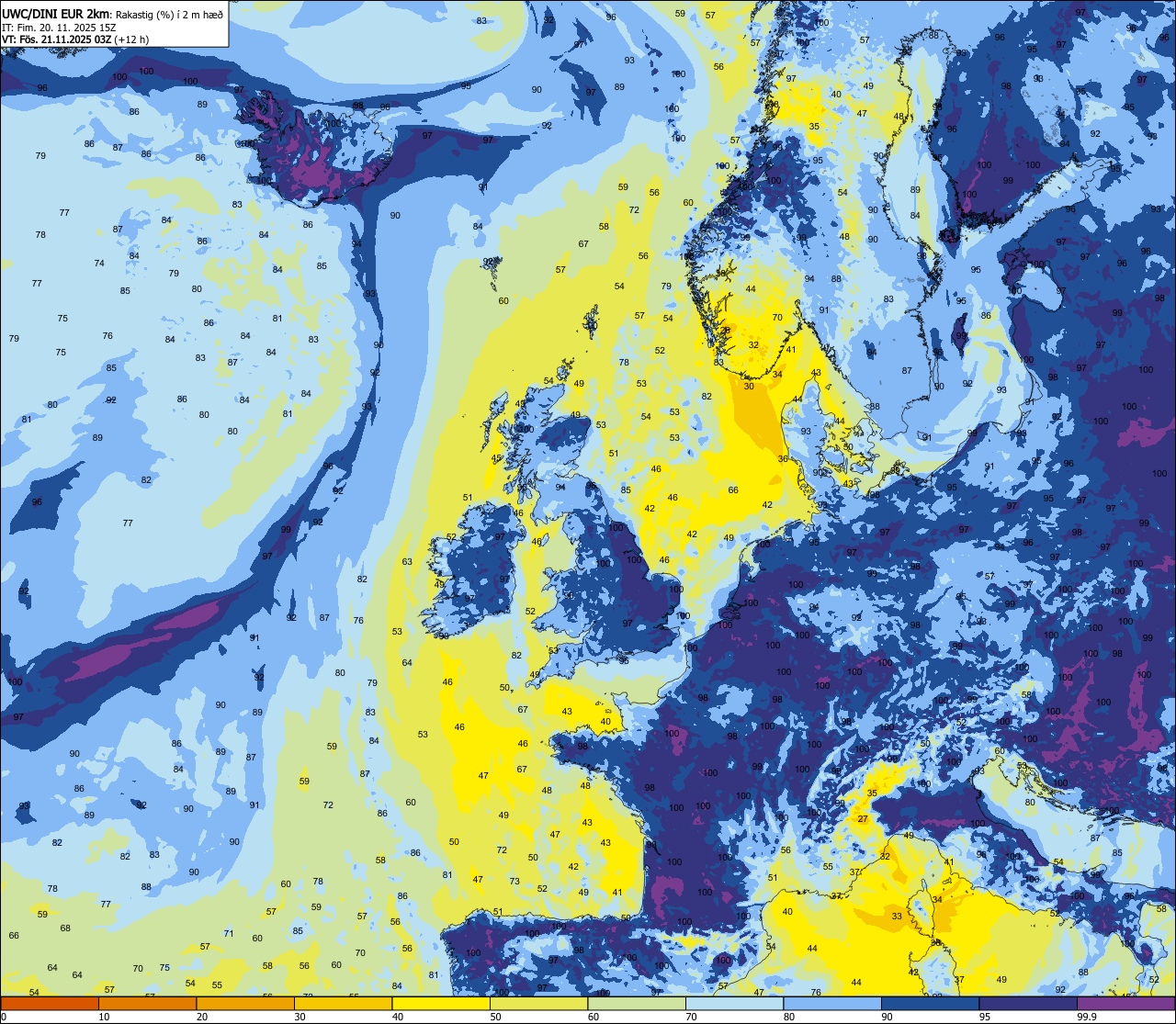The image size is (1176, 1024).
Task: Click the 'Rakastig (%) í 2 m hæð' label
Action: pyautogui.click(x=169, y=14)
